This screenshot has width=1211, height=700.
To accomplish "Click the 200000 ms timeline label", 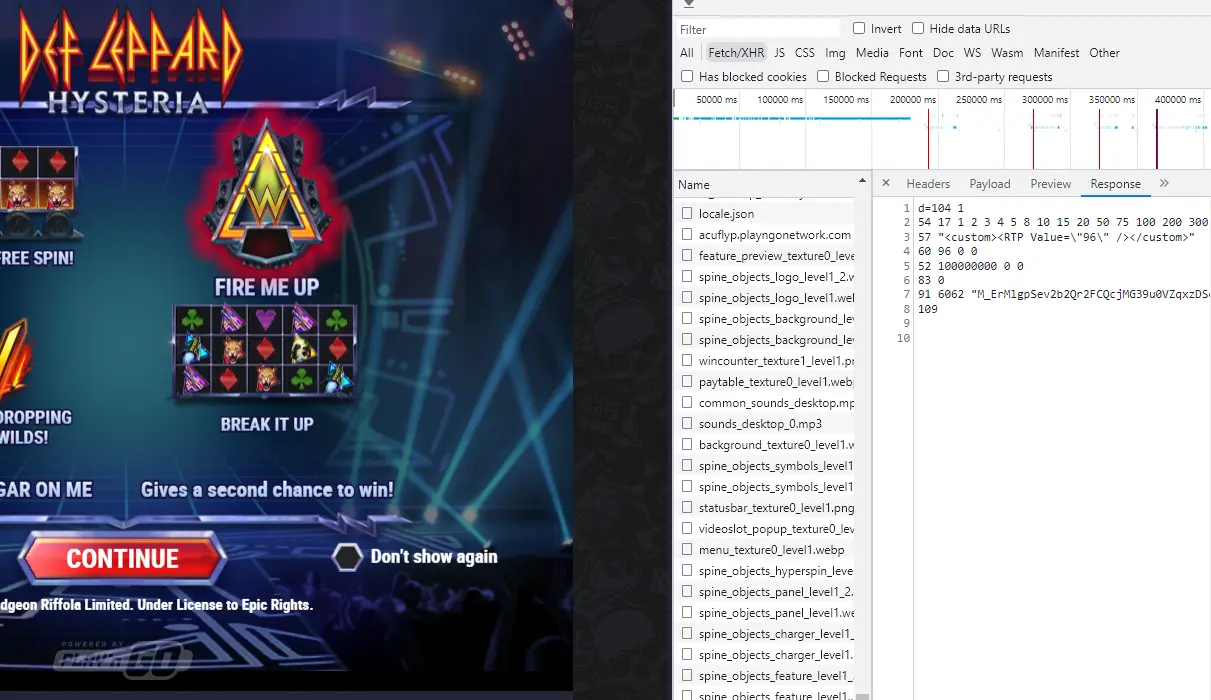I will 912,100.
